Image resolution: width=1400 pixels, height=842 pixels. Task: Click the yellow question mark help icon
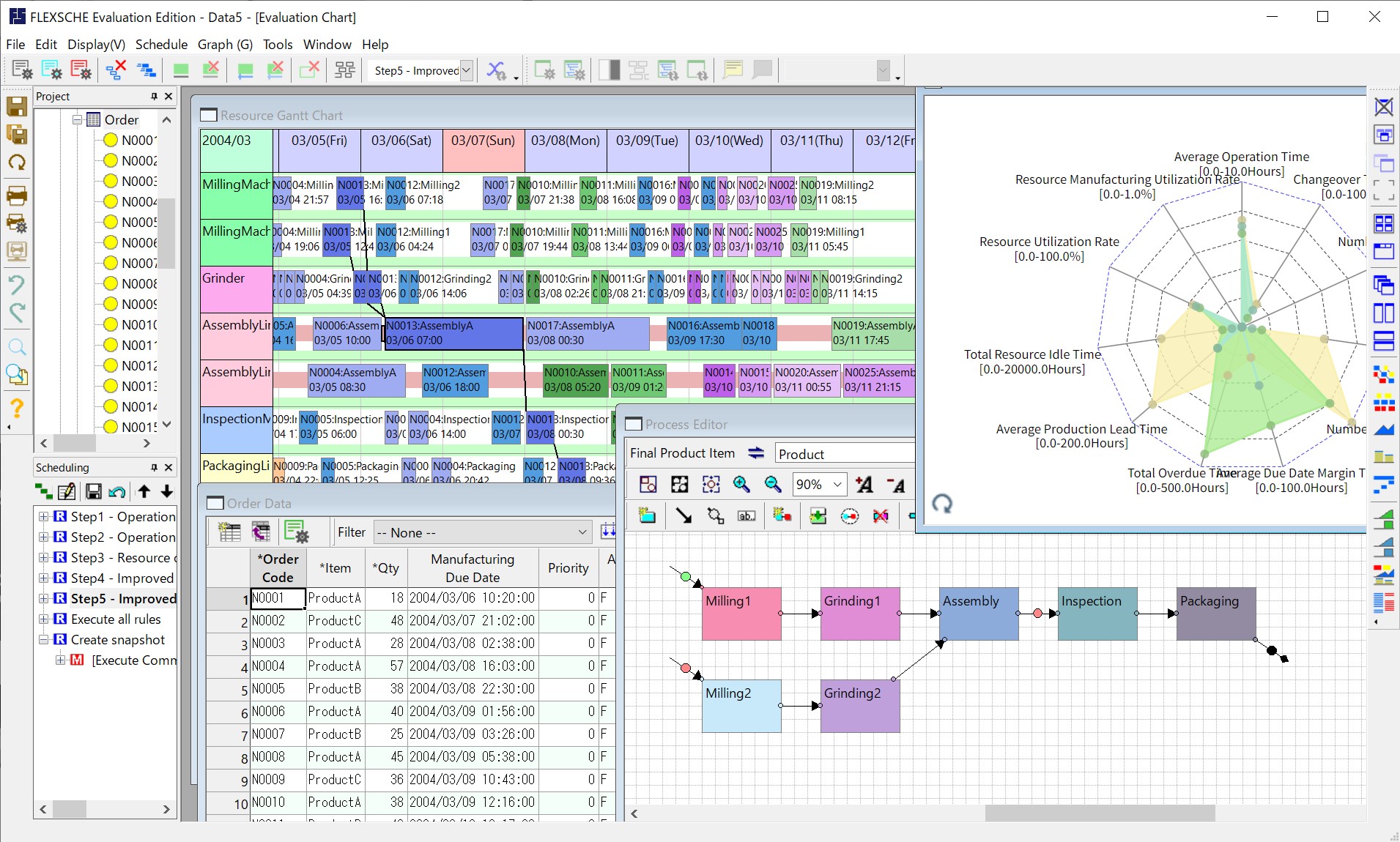pos(17,407)
